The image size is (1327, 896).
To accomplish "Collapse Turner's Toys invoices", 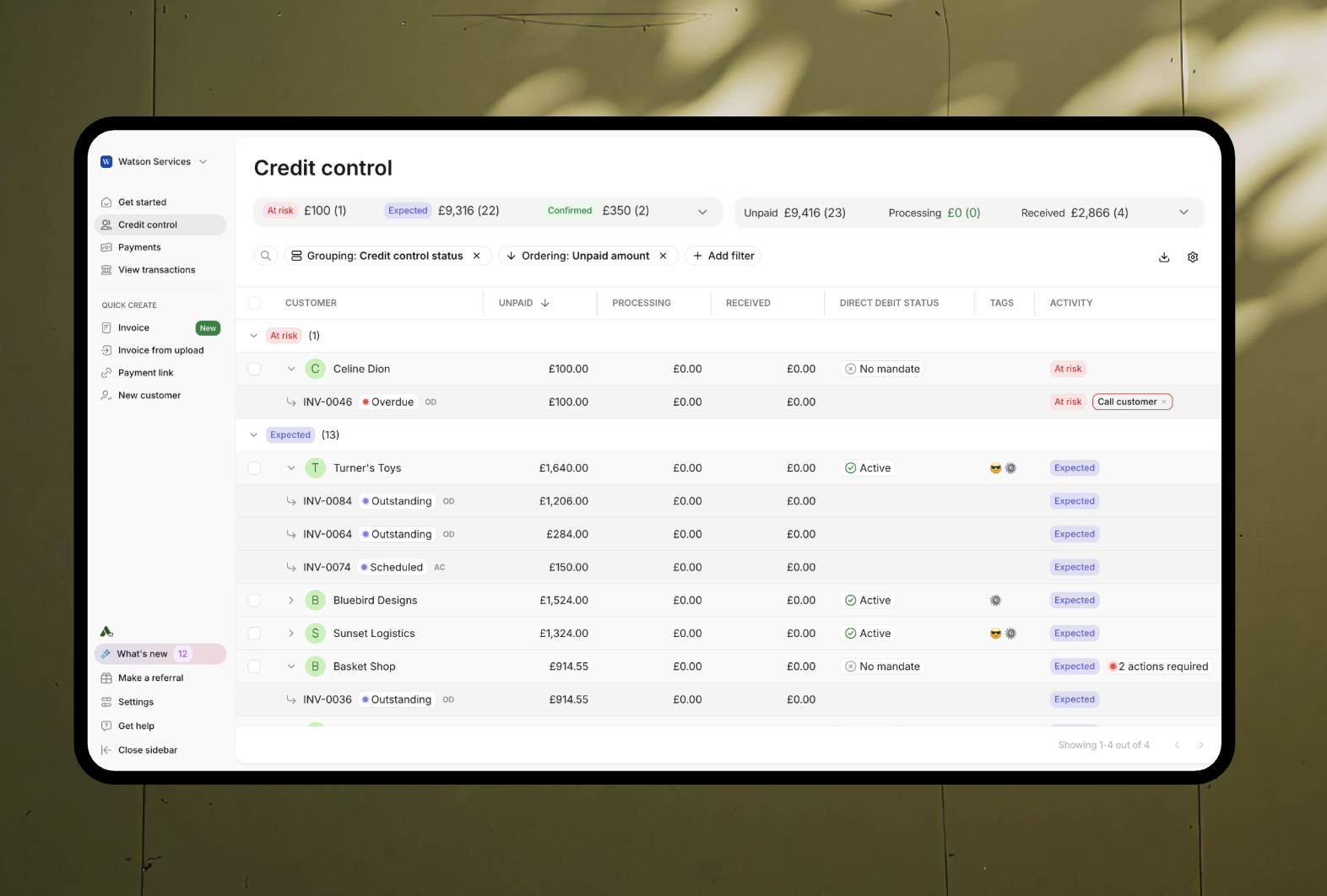I will tap(291, 468).
